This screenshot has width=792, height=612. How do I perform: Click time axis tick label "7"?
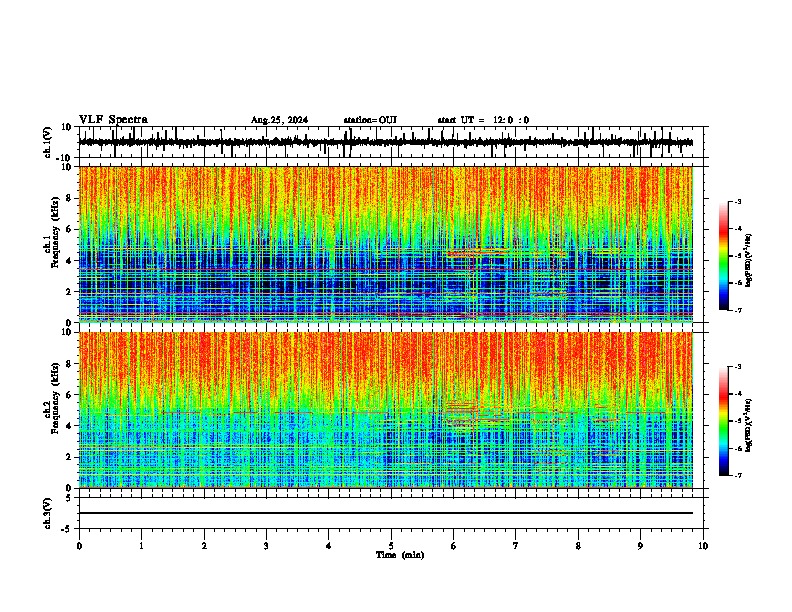tap(516, 546)
